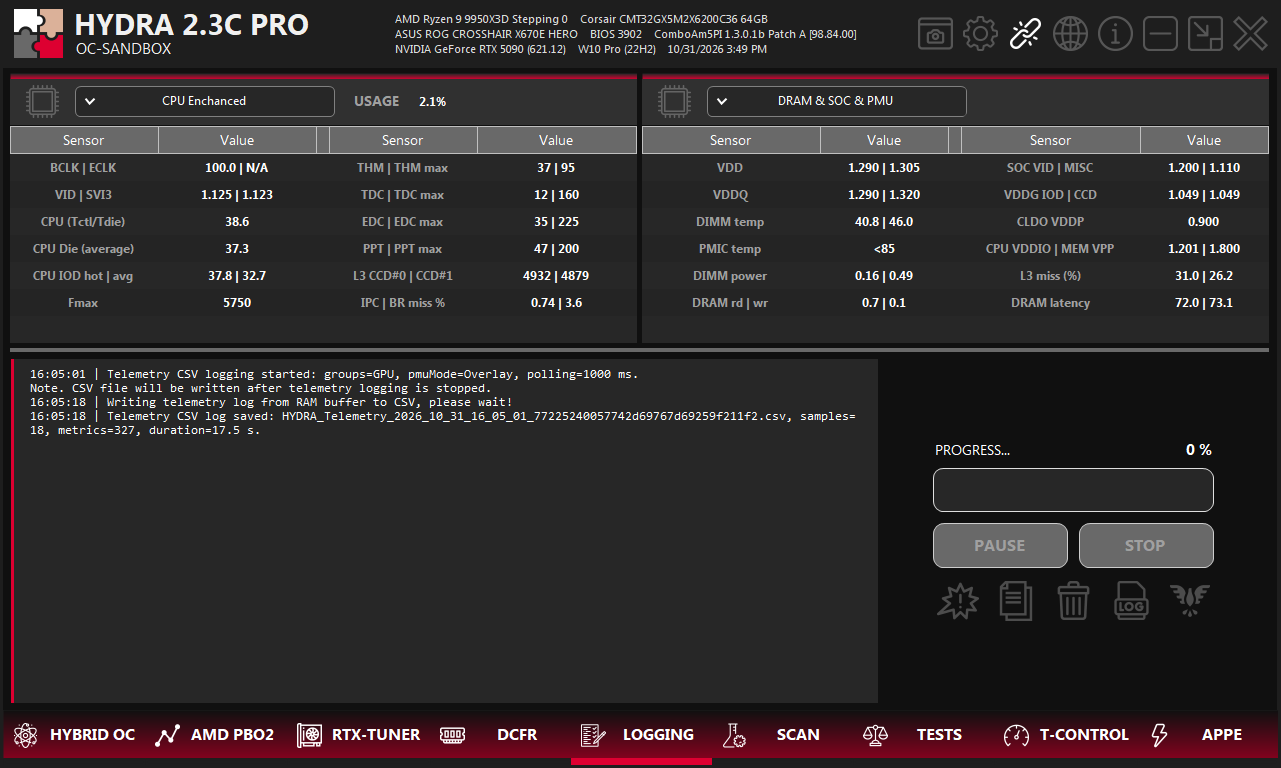Click inside the telemetry log output area
The image size is (1281, 768).
click(x=445, y=531)
